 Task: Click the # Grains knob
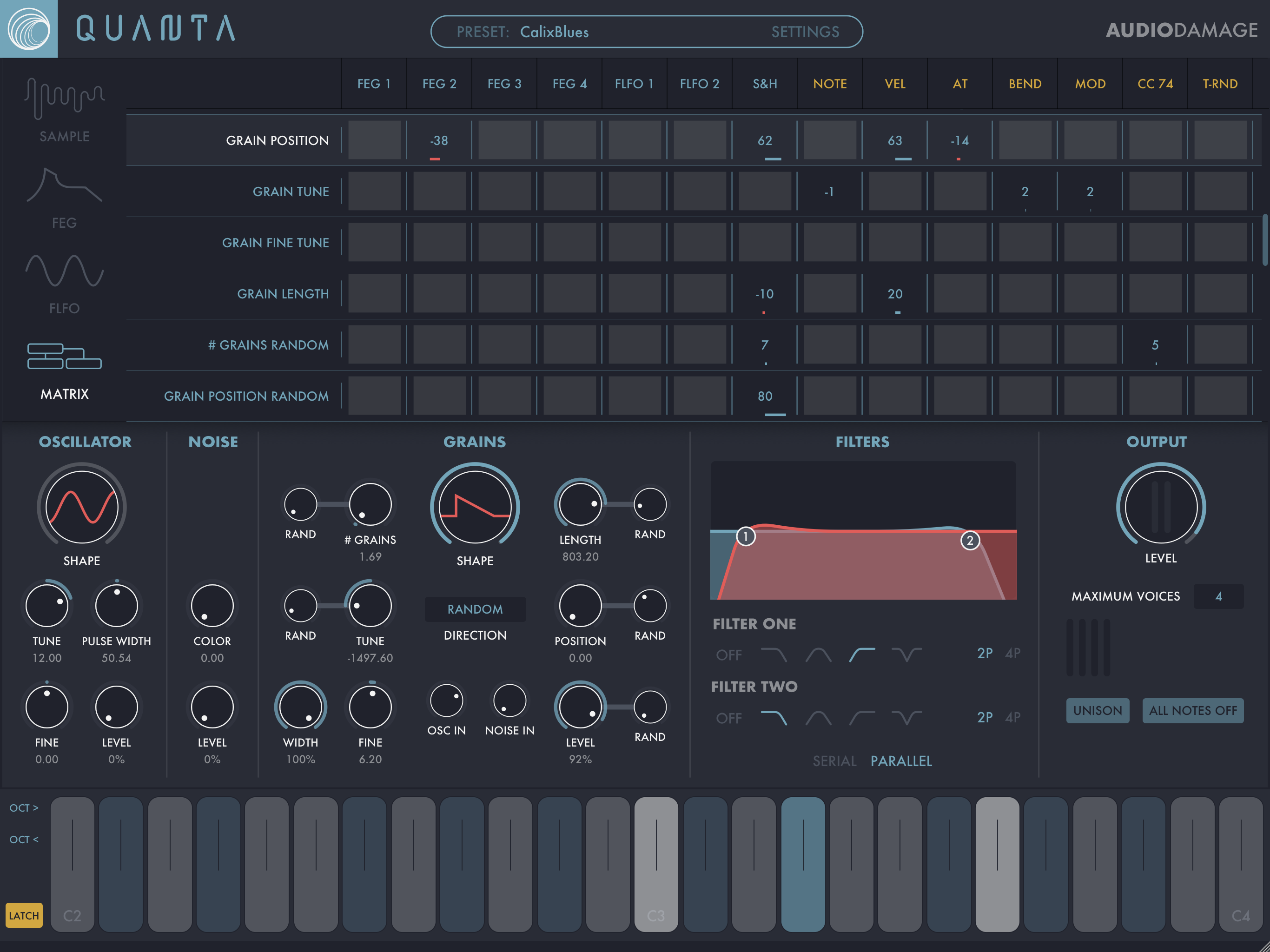(370, 504)
